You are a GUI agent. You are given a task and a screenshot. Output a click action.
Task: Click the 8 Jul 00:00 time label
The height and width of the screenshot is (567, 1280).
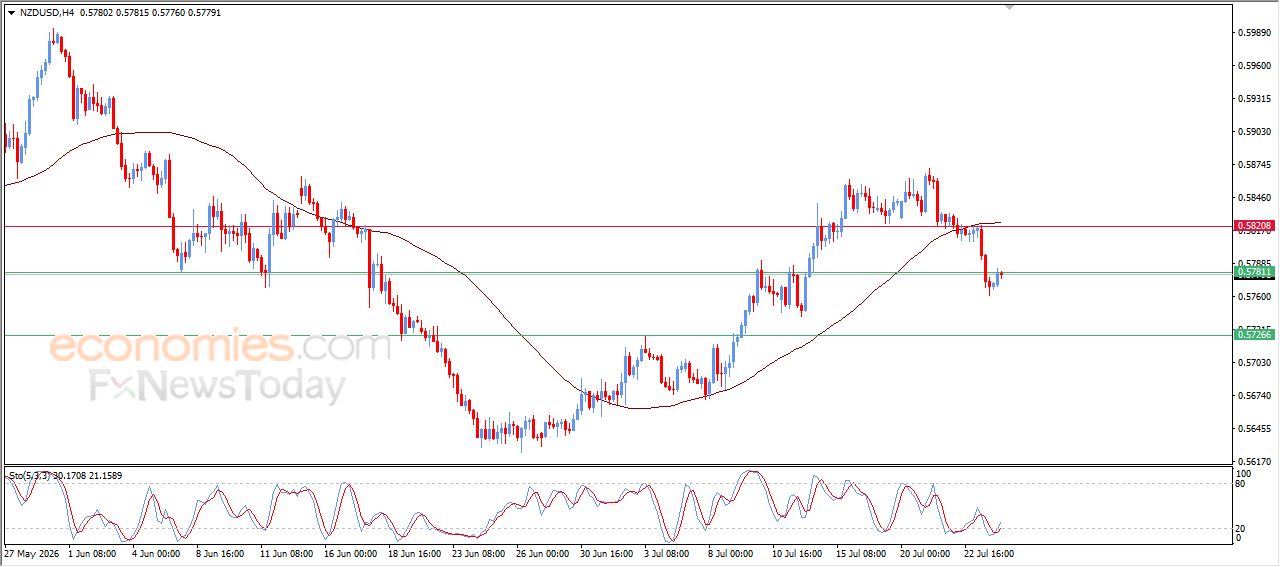pyautogui.click(x=729, y=552)
